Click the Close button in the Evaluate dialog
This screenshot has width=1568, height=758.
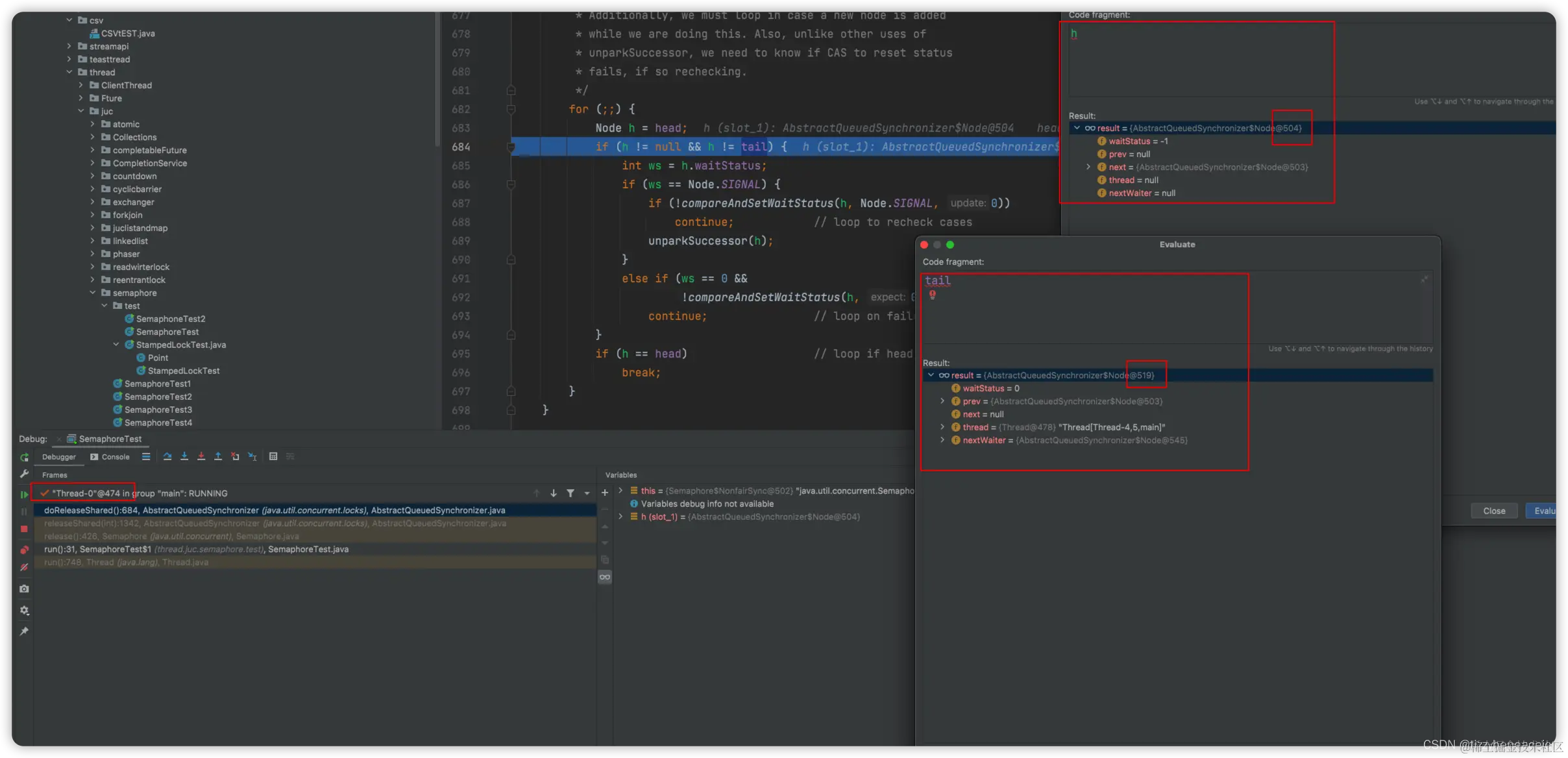pos(1493,511)
